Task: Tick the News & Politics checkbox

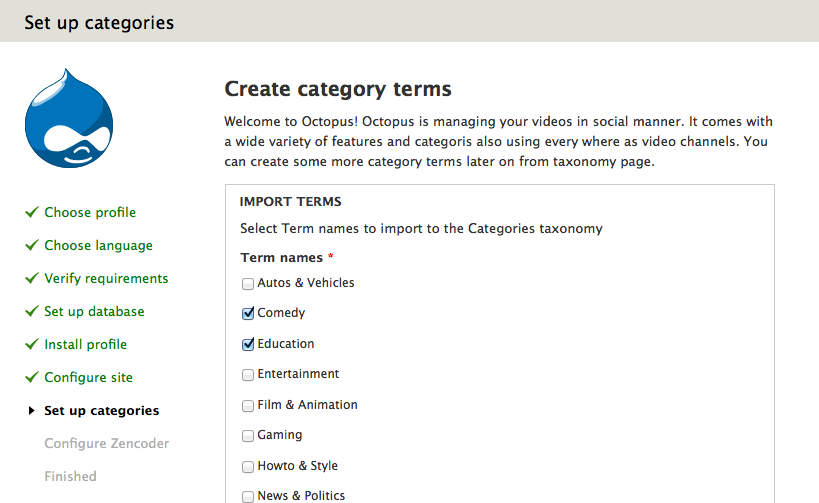Action: 248,496
